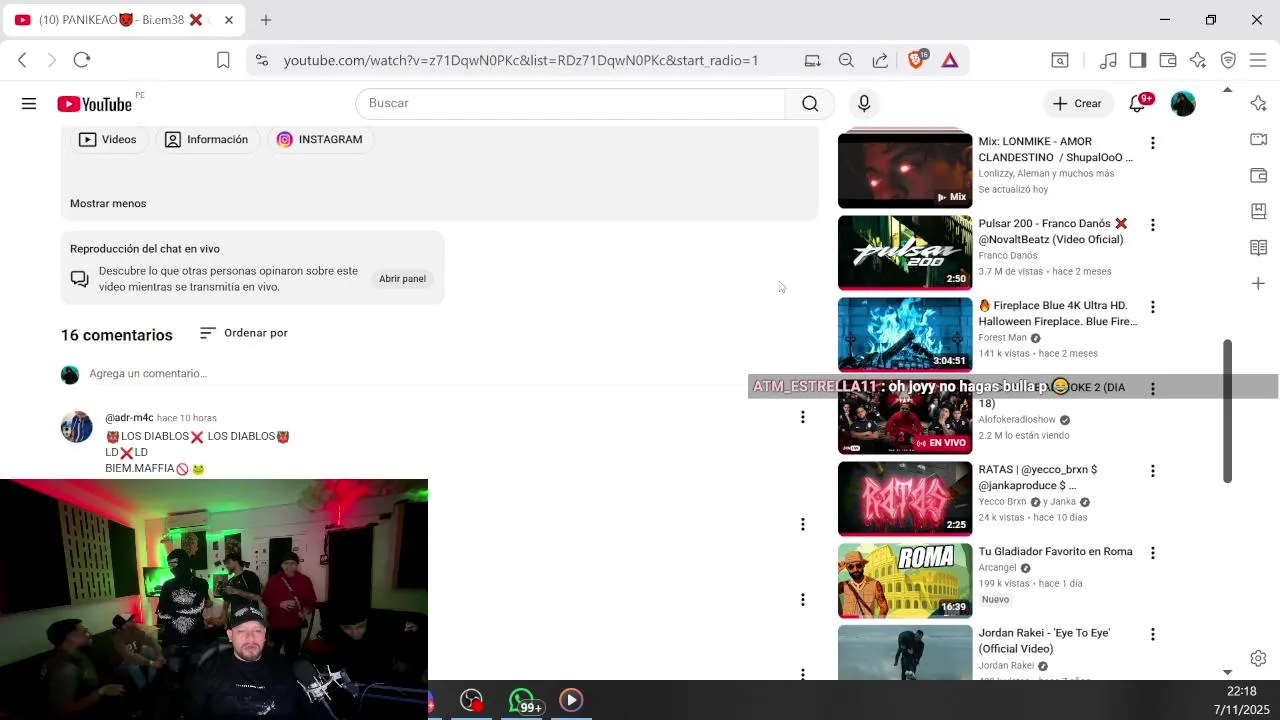View site information icon in address bar
This screenshot has height=720, width=1280.
click(x=262, y=60)
